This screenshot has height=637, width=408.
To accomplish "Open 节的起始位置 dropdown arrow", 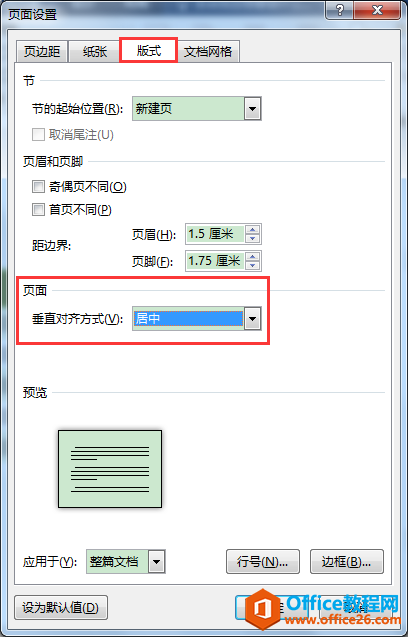I will click(x=252, y=109).
